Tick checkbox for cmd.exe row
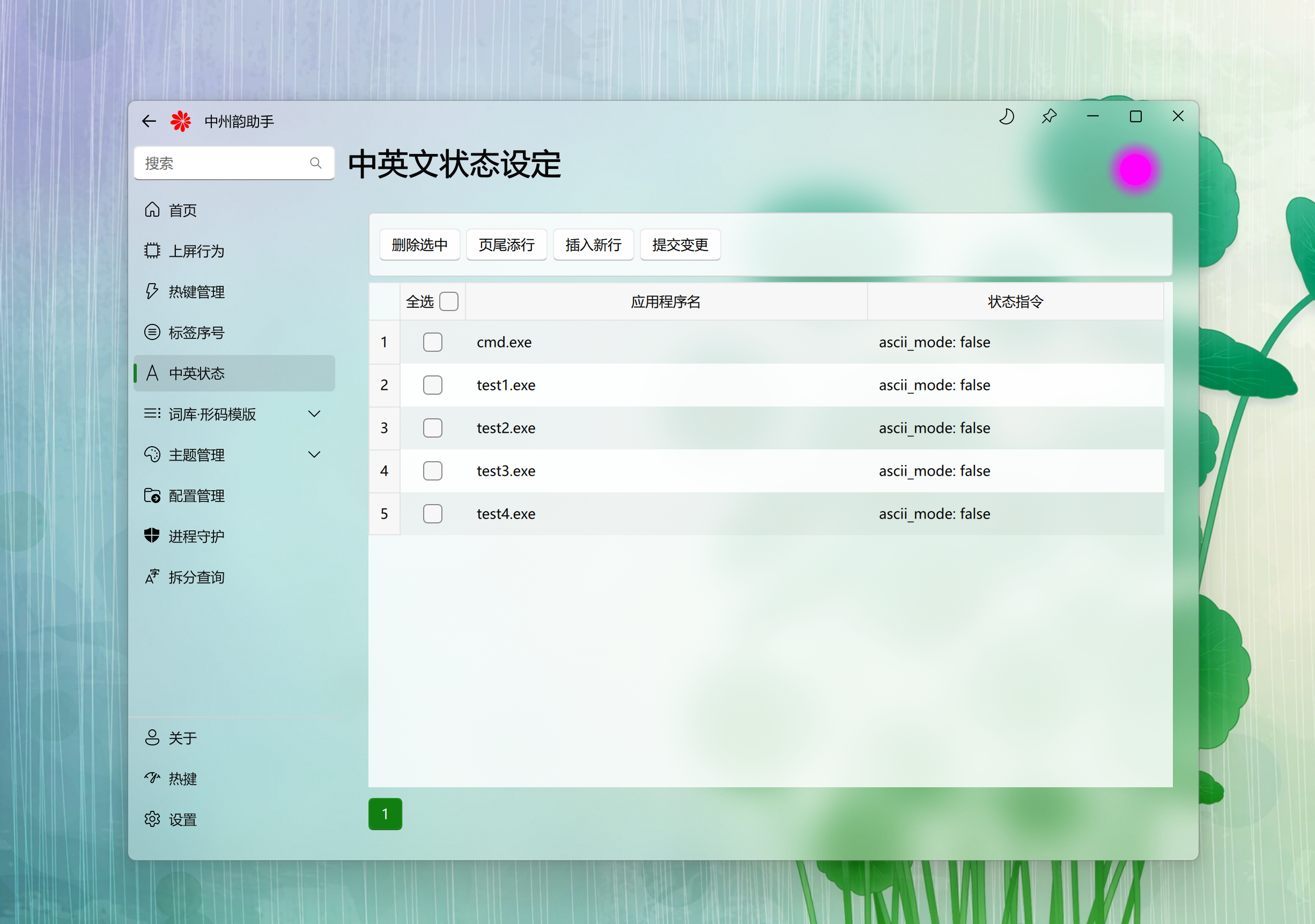Image resolution: width=1315 pixels, height=924 pixels. pyautogui.click(x=432, y=342)
